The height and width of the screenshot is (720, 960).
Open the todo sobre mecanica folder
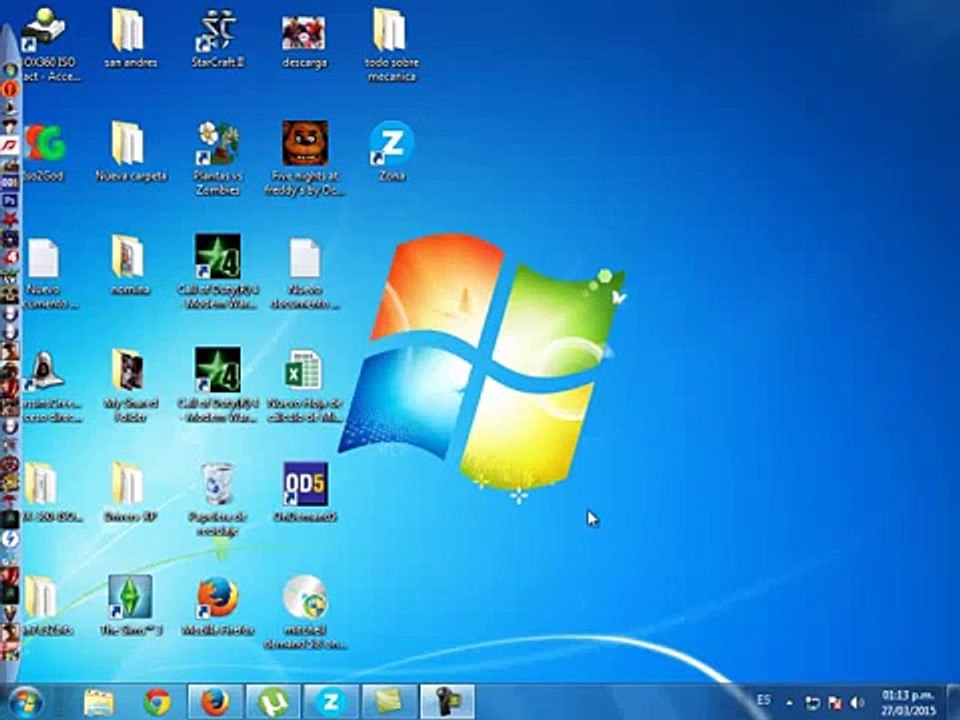[391, 44]
